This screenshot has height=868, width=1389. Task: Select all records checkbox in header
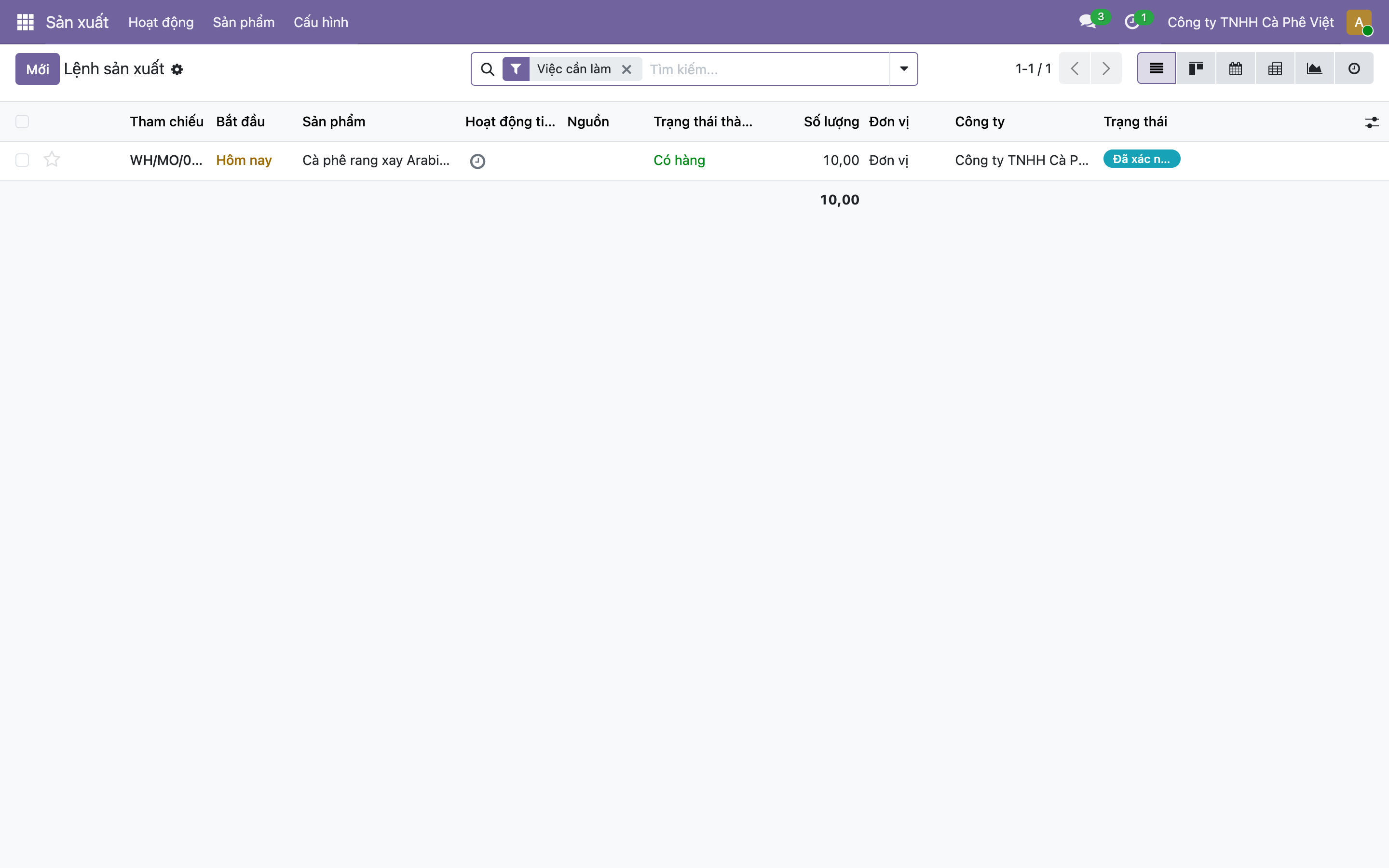(22, 122)
